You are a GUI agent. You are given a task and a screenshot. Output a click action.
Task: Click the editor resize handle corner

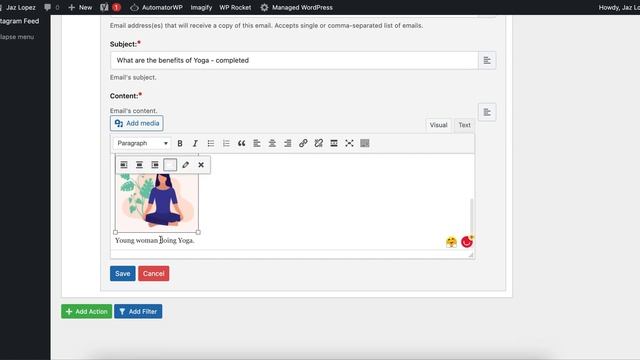click(x=471, y=255)
